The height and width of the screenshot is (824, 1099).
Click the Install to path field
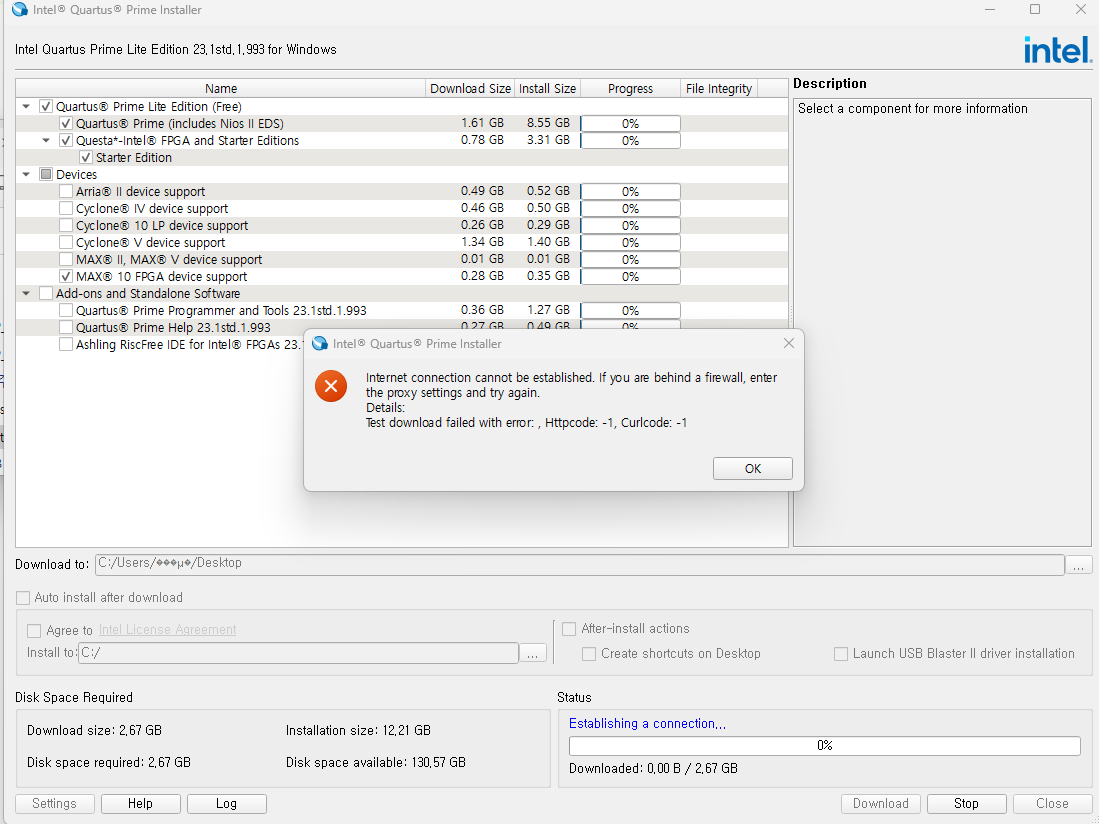coord(299,653)
